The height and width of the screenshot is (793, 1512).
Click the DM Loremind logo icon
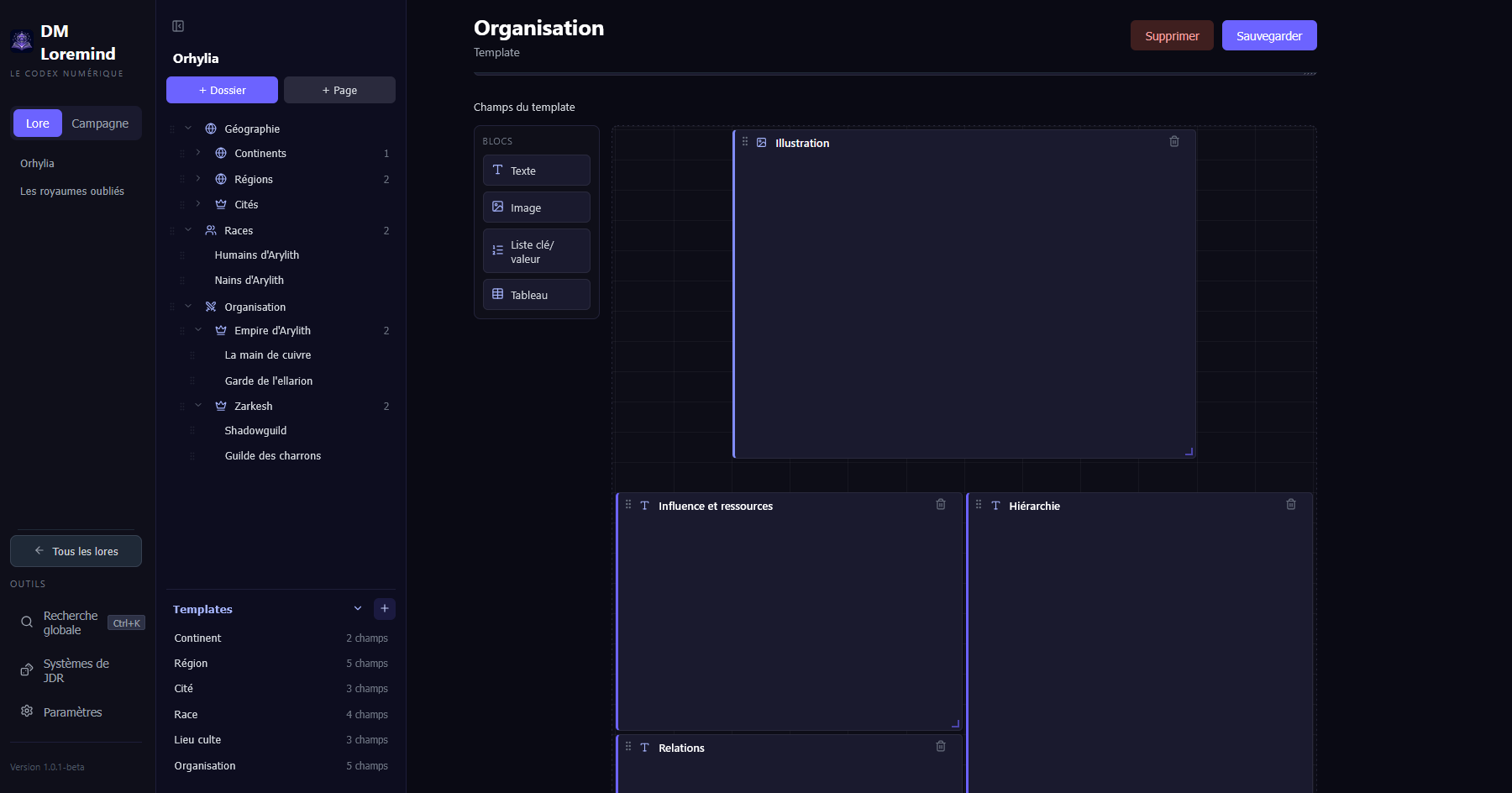(x=22, y=40)
